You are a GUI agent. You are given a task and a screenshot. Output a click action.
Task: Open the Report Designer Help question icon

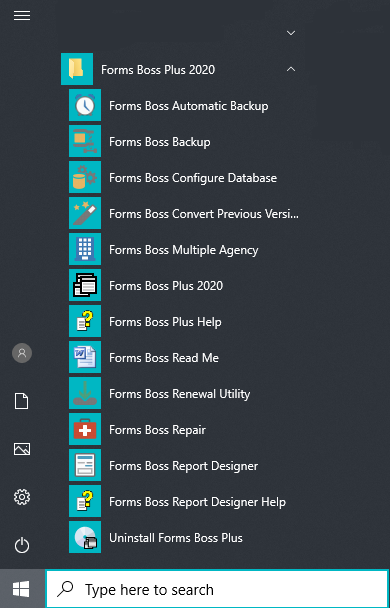[x=85, y=501]
